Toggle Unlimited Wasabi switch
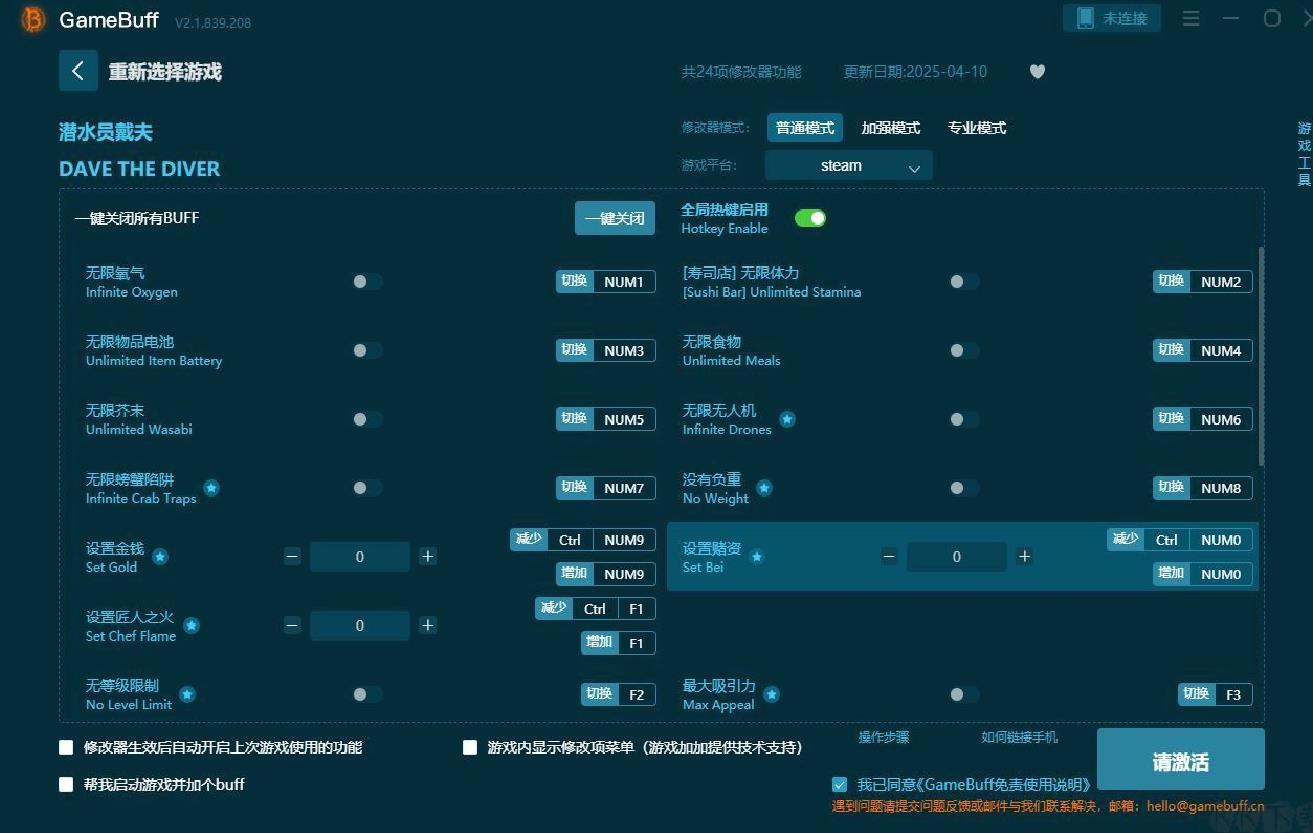The height and width of the screenshot is (833, 1313). (x=367, y=419)
